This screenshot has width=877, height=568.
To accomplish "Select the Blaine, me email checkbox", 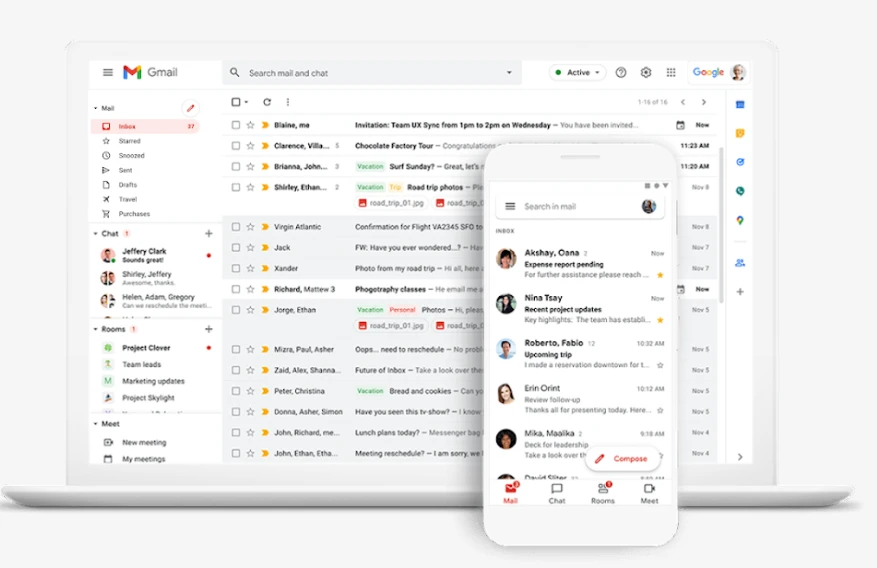I will click(236, 125).
